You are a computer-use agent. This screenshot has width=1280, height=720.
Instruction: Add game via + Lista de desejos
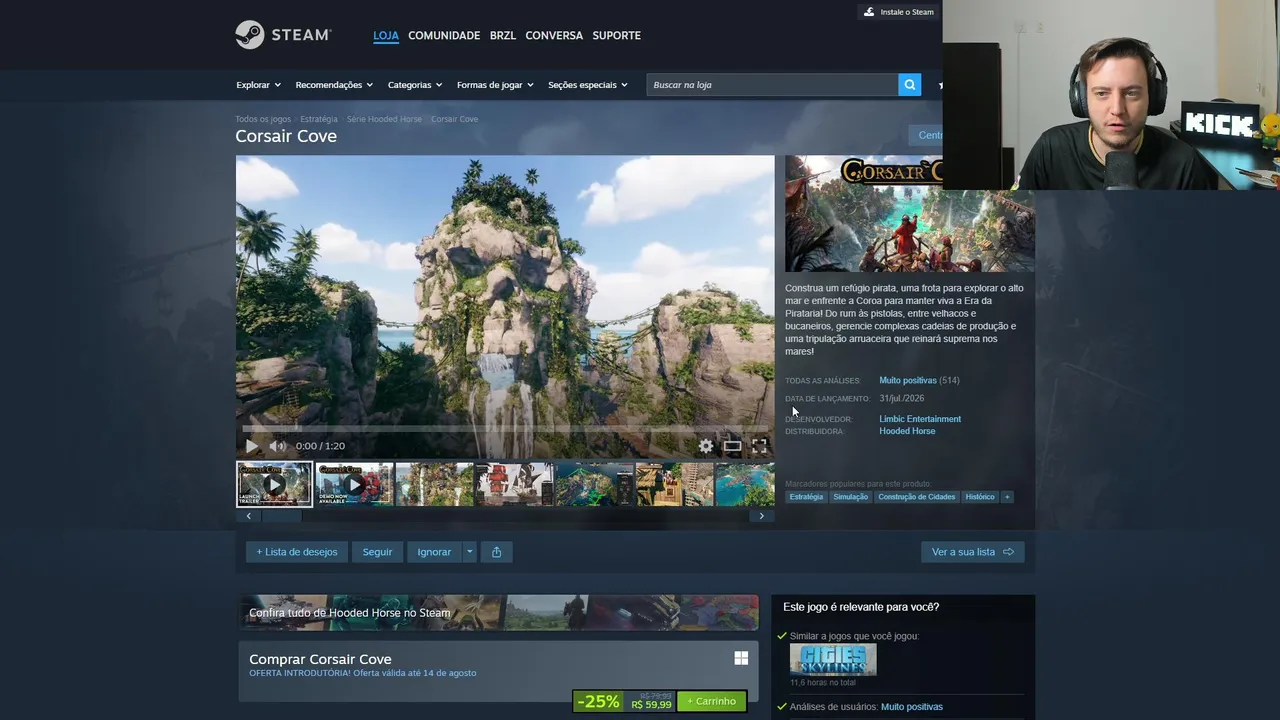297,552
